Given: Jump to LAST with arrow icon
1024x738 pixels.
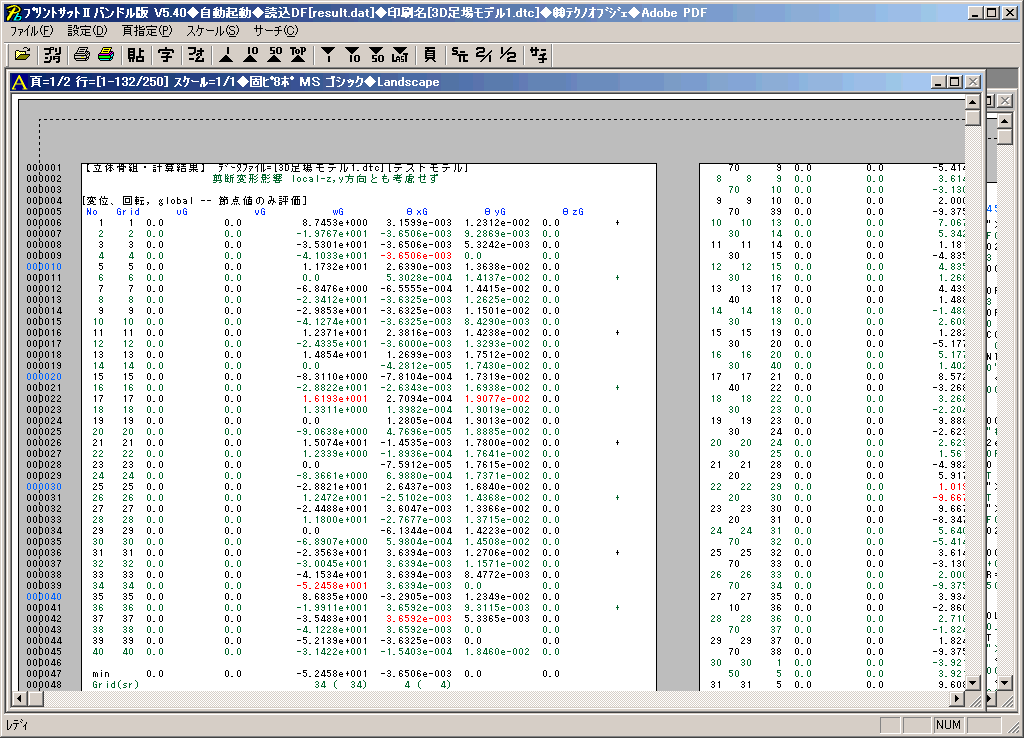Looking at the screenshot, I should 400,55.
